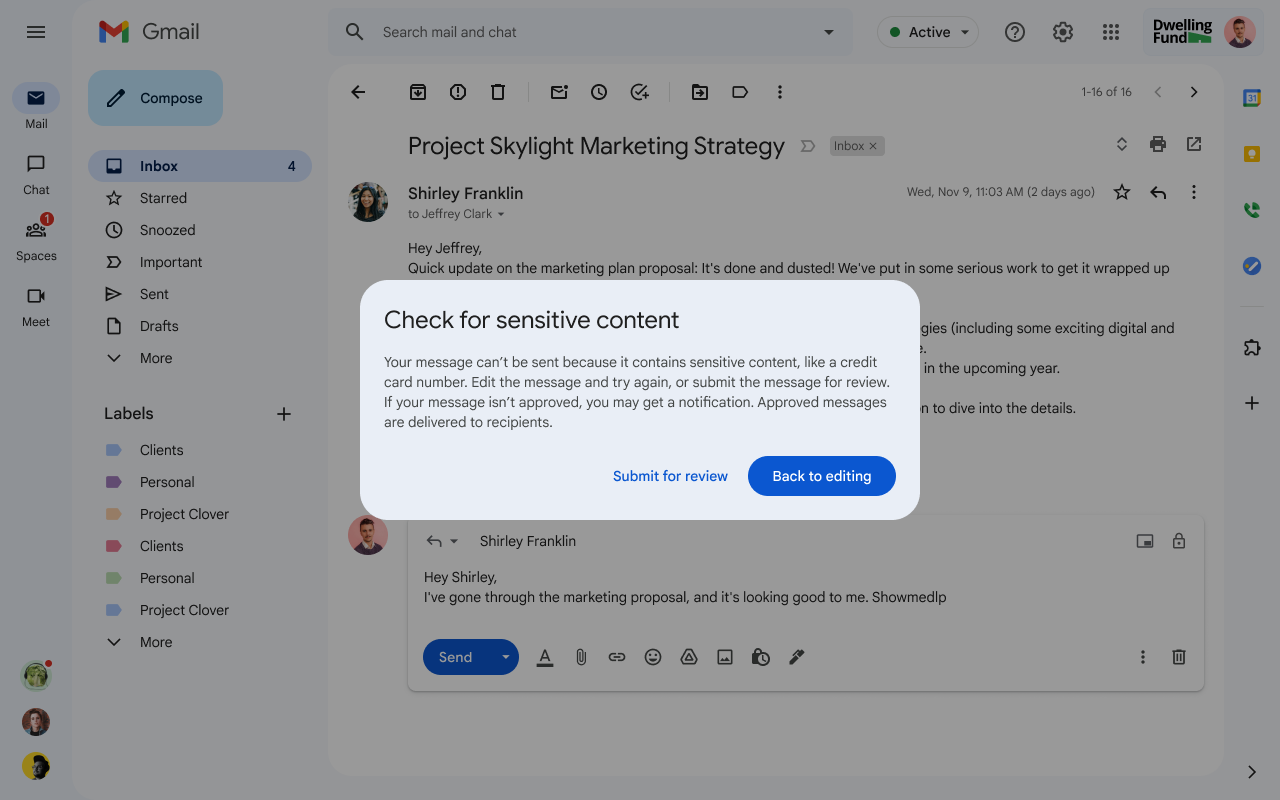Click the search magnifier icon

click(354, 32)
